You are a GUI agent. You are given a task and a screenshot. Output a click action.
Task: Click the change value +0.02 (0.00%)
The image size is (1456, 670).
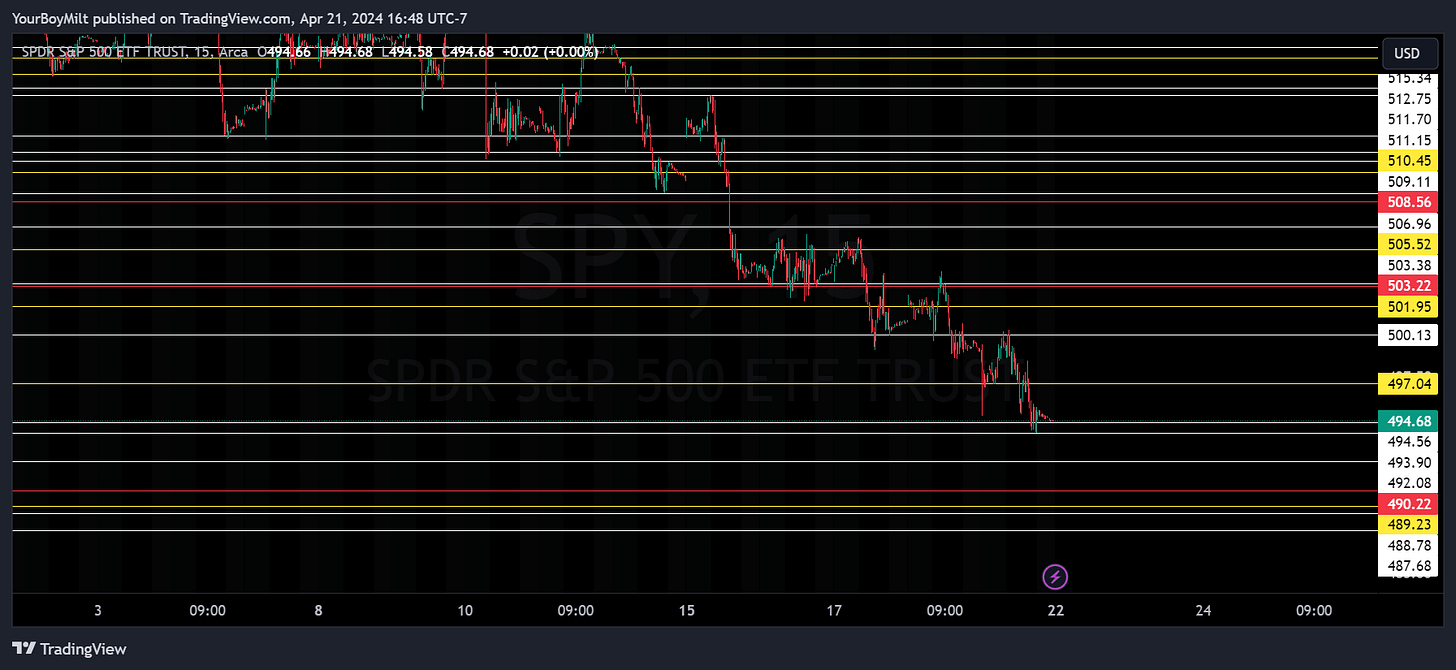click(x=550, y=51)
